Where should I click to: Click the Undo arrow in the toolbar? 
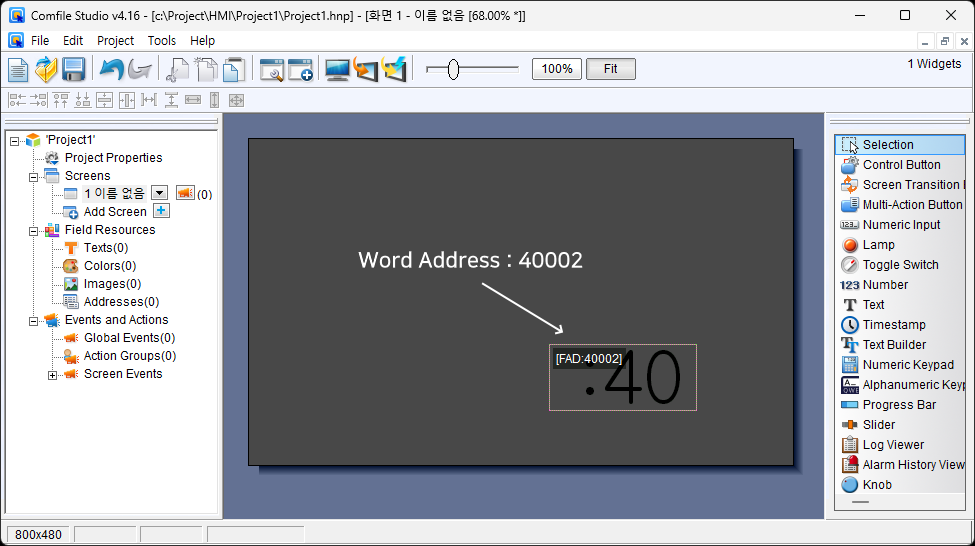(111, 69)
